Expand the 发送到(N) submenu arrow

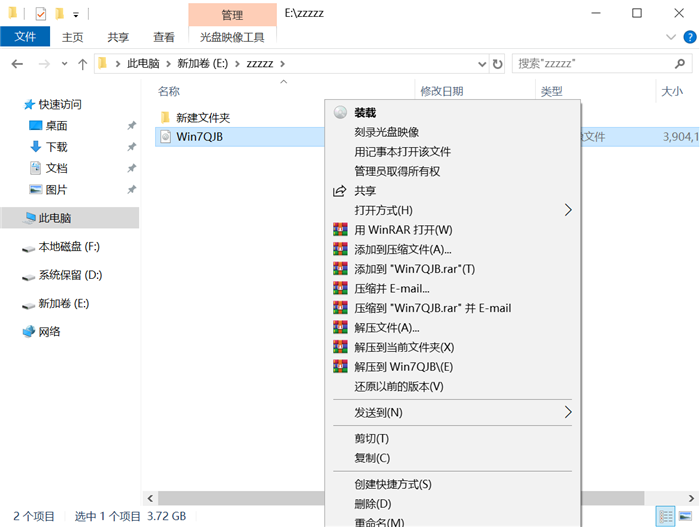pyautogui.click(x=568, y=412)
